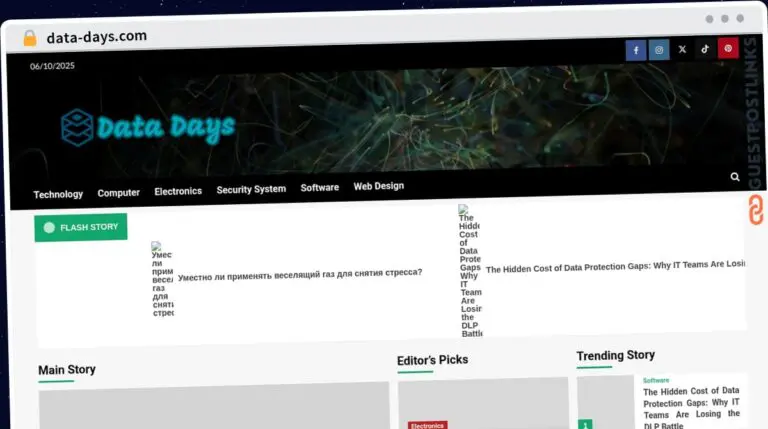Click the broken thumbnail of Russian story
Image resolution: width=768 pixels, height=429 pixels.
click(162, 279)
